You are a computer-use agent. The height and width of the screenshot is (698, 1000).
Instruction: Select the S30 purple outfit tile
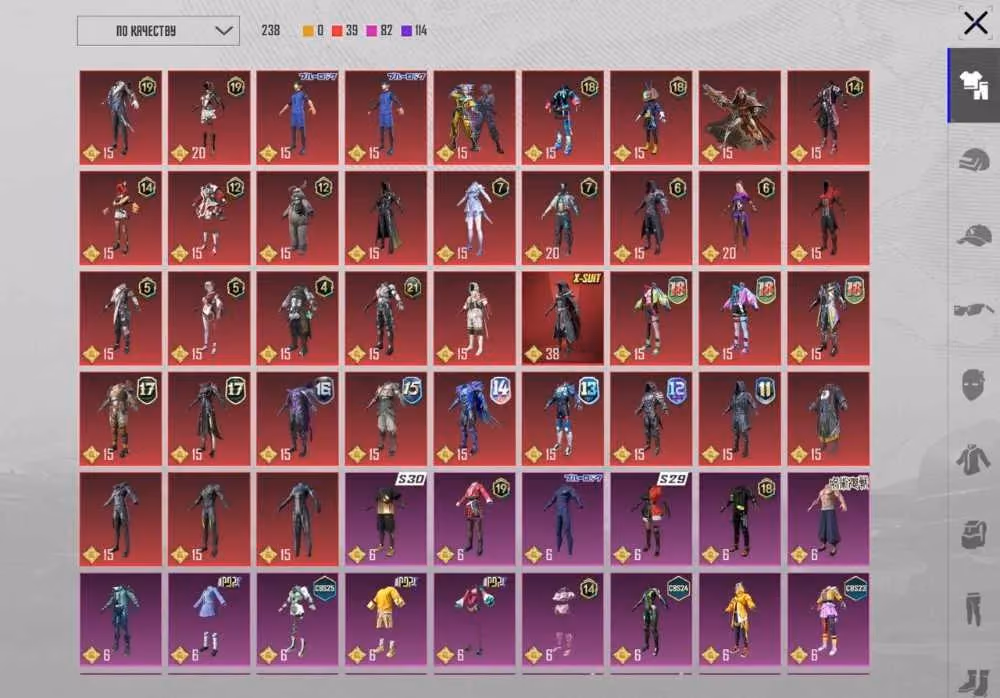[386, 519]
